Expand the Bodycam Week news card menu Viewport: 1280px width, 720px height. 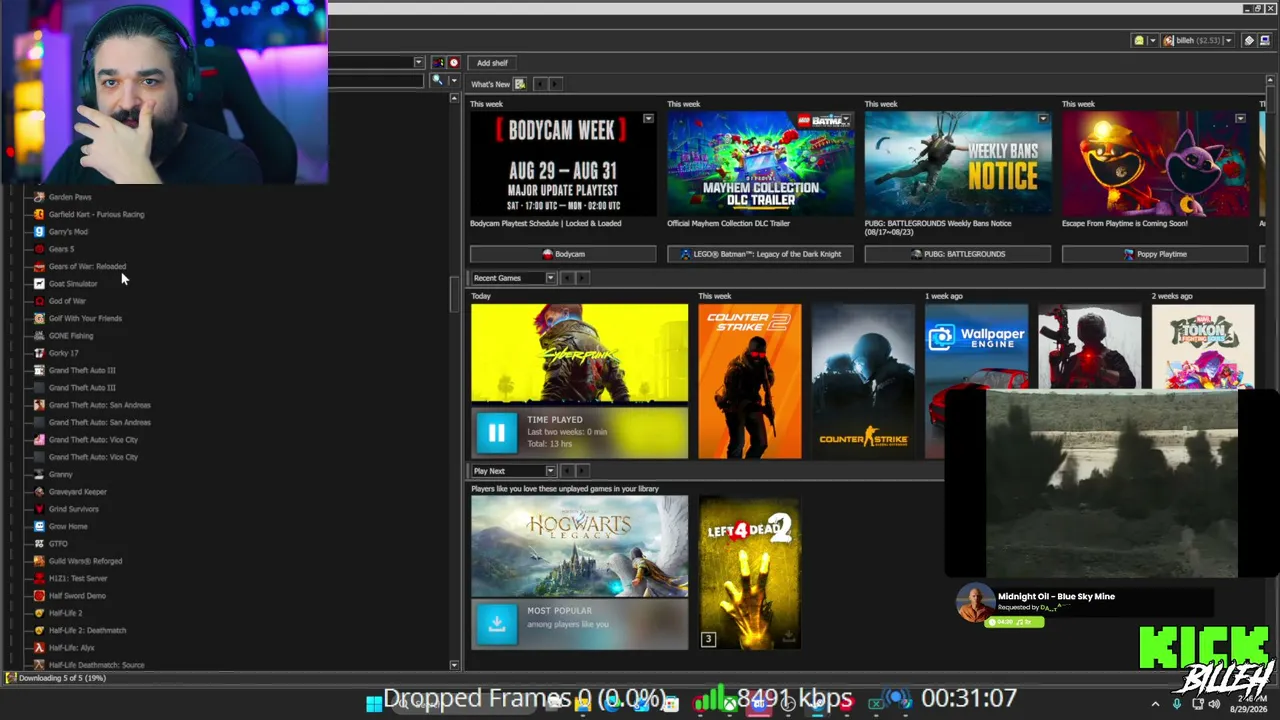coord(648,119)
